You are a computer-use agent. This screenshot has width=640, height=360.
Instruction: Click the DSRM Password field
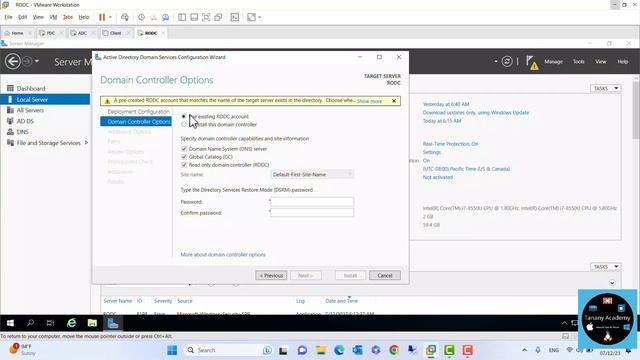click(x=312, y=202)
